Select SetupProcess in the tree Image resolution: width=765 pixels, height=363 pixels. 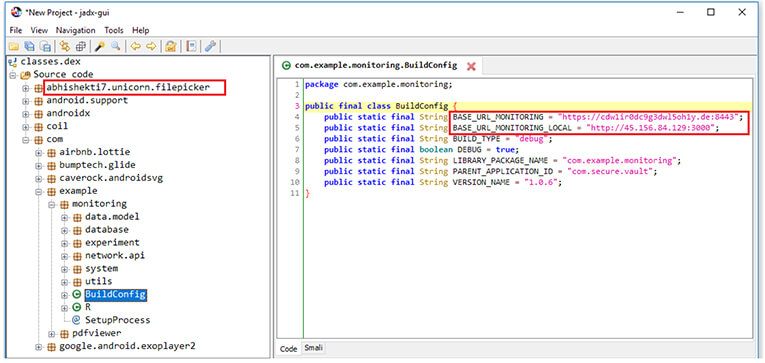(x=118, y=320)
